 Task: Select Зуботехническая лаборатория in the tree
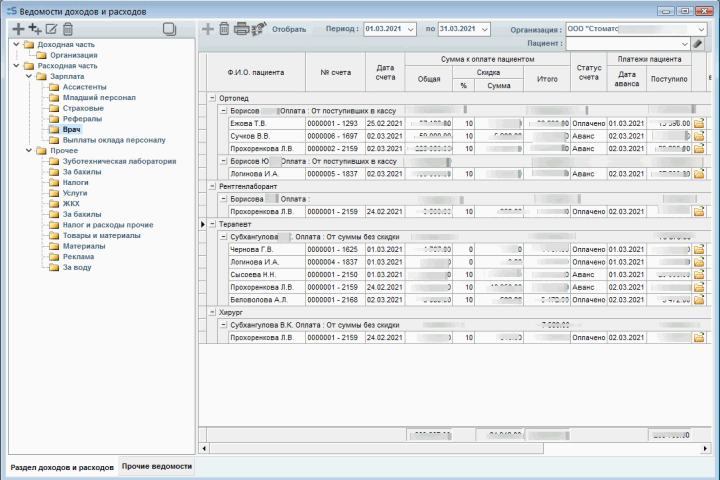(118, 161)
